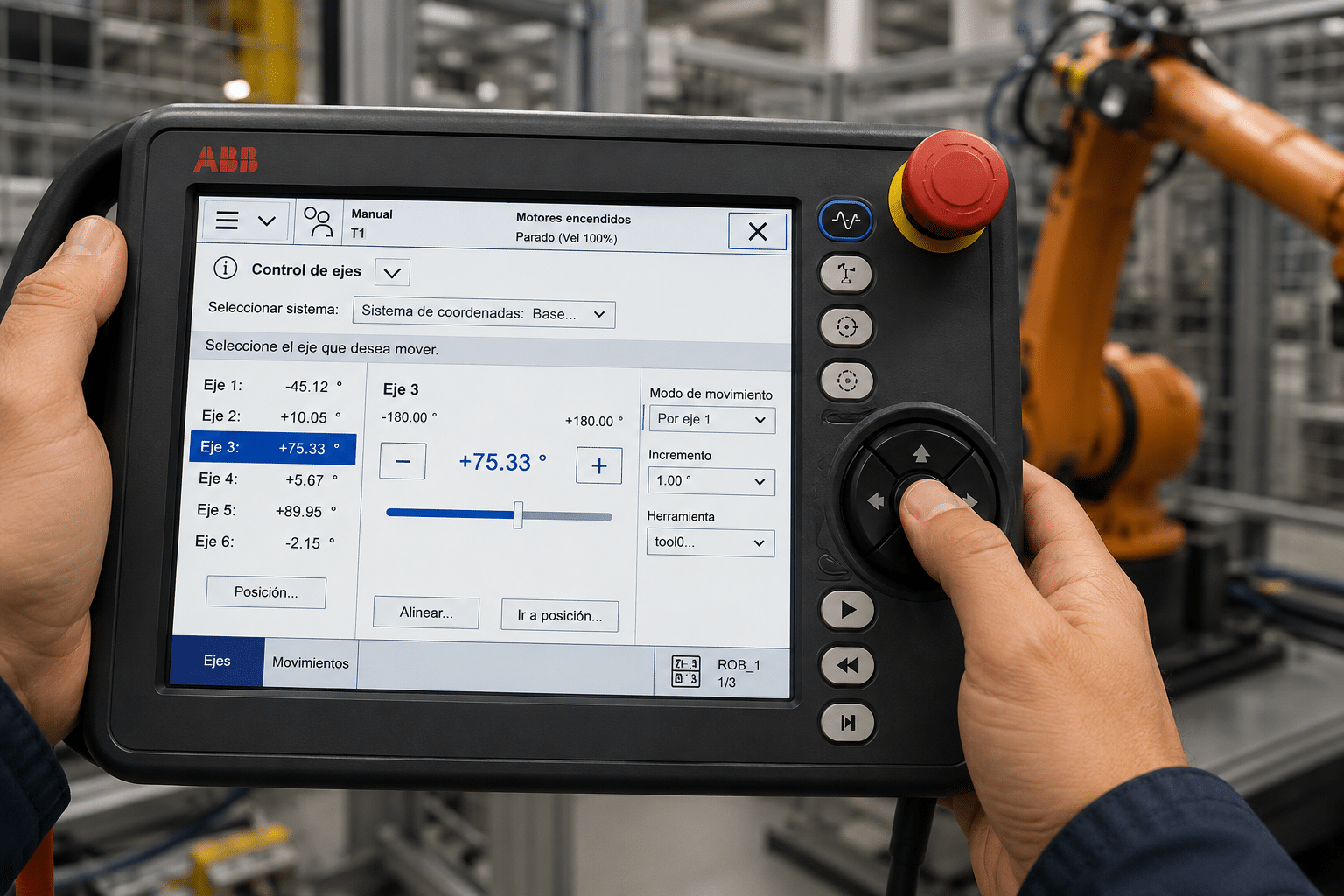Select the Eje 2 row
1344x896 pixels.
click(272, 416)
